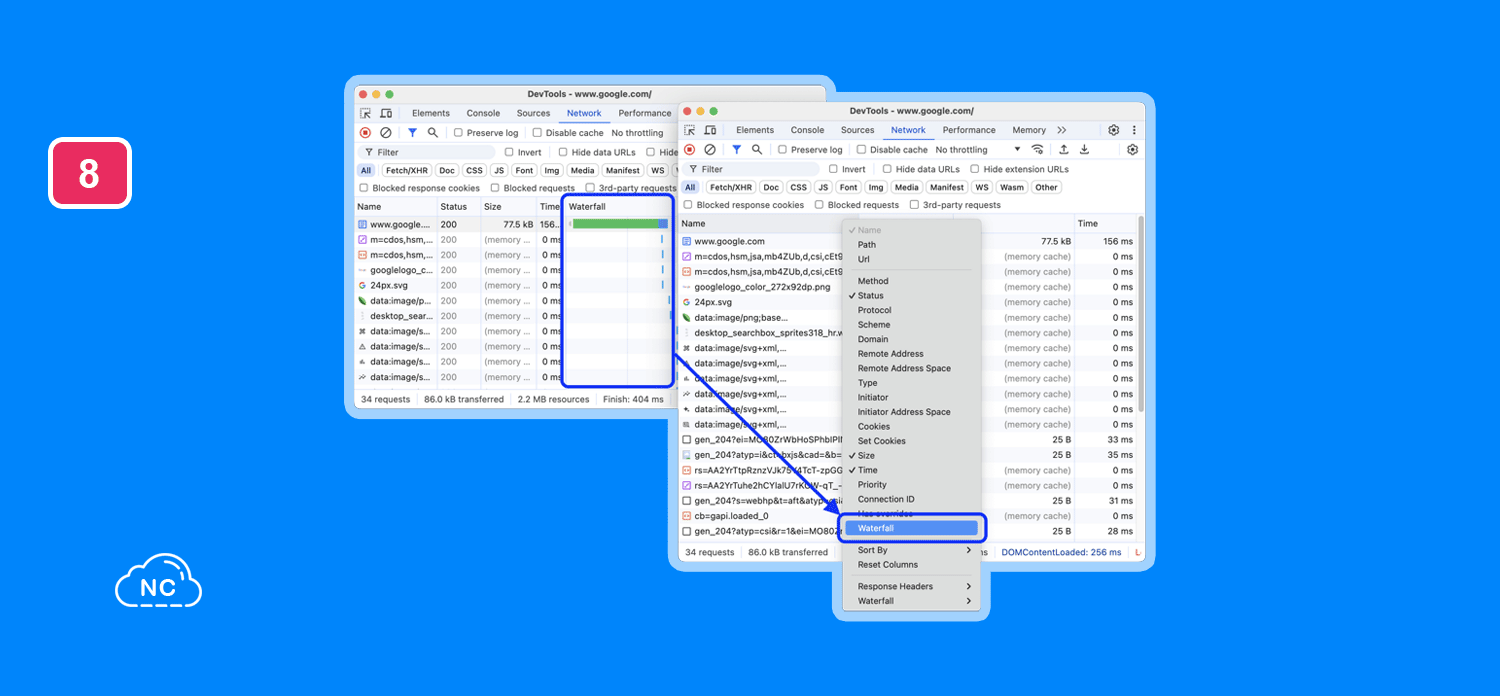This screenshot has width=1500, height=696.
Task: Check 3rd-party requests in front window
Action: click(914, 205)
